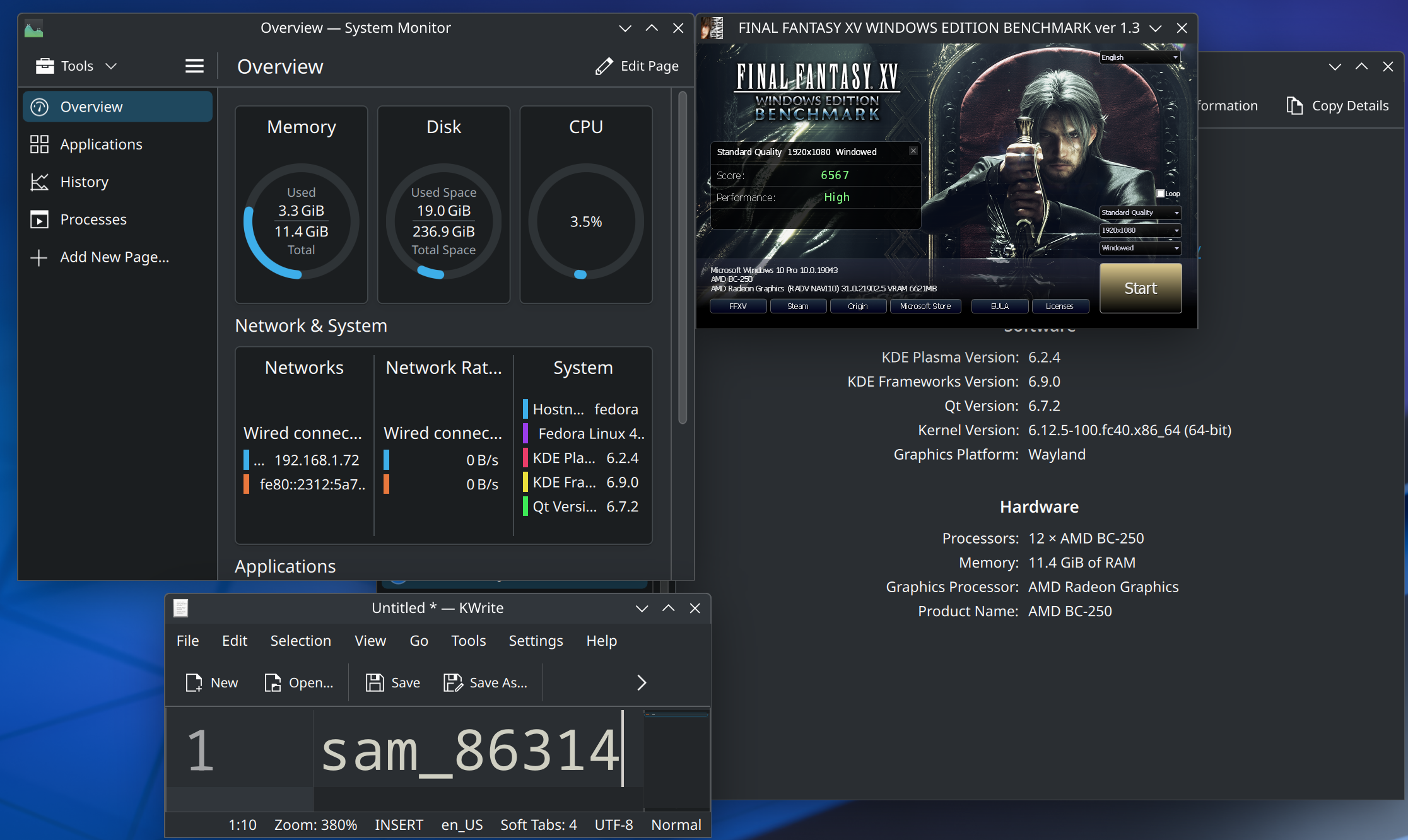The height and width of the screenshot is (840, 1408).
Task: Click green swatch beside Qt Version
Action: tap(525, 506)
